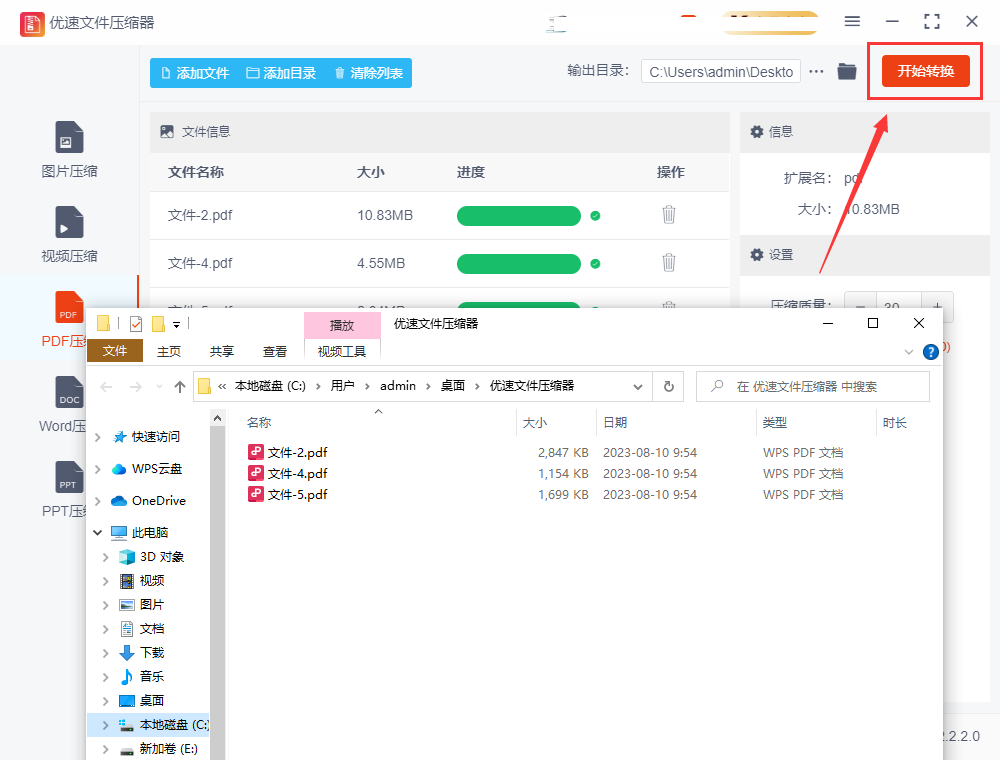Click the output directory path field
1000x760 pixels.
click(x=721, y=71)
